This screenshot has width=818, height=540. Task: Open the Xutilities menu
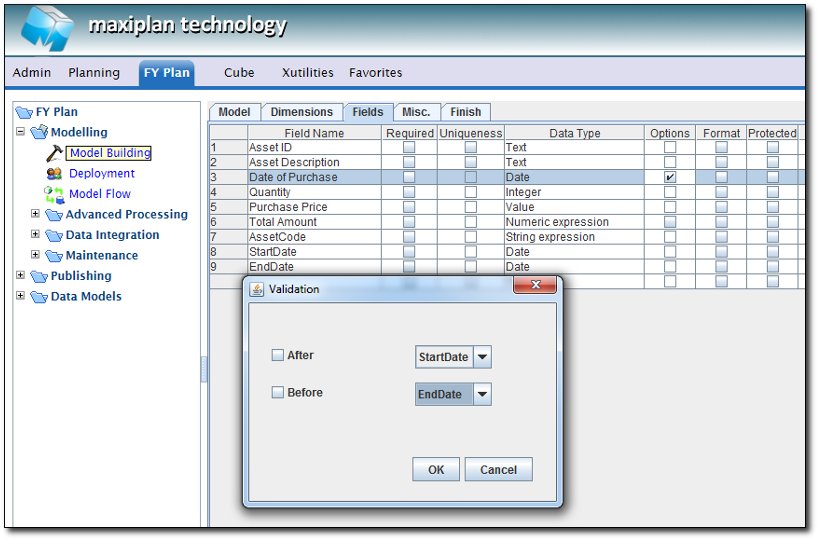(x=308, y=72)
